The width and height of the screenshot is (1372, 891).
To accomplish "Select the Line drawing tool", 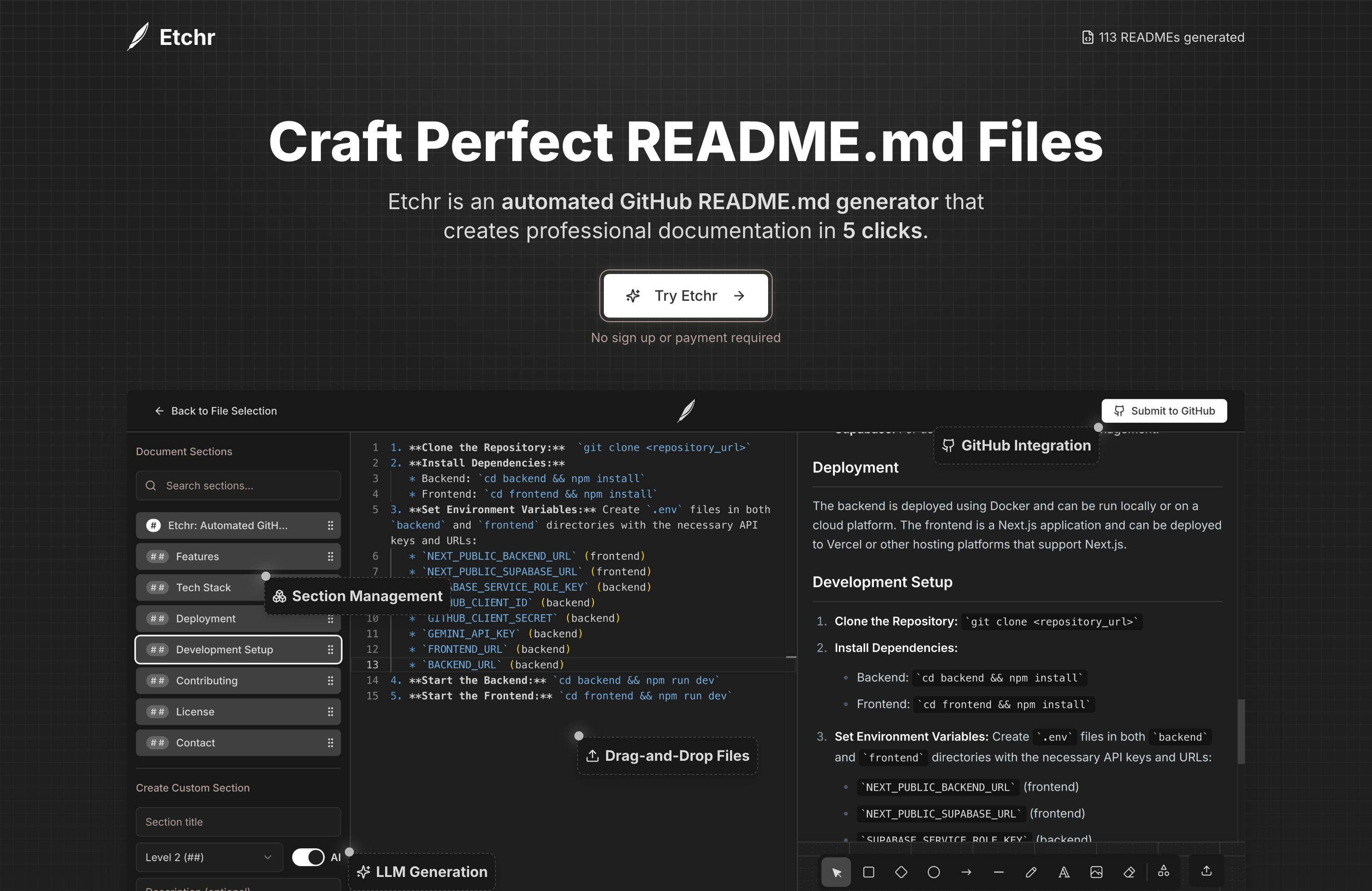I will coord(999,872).
